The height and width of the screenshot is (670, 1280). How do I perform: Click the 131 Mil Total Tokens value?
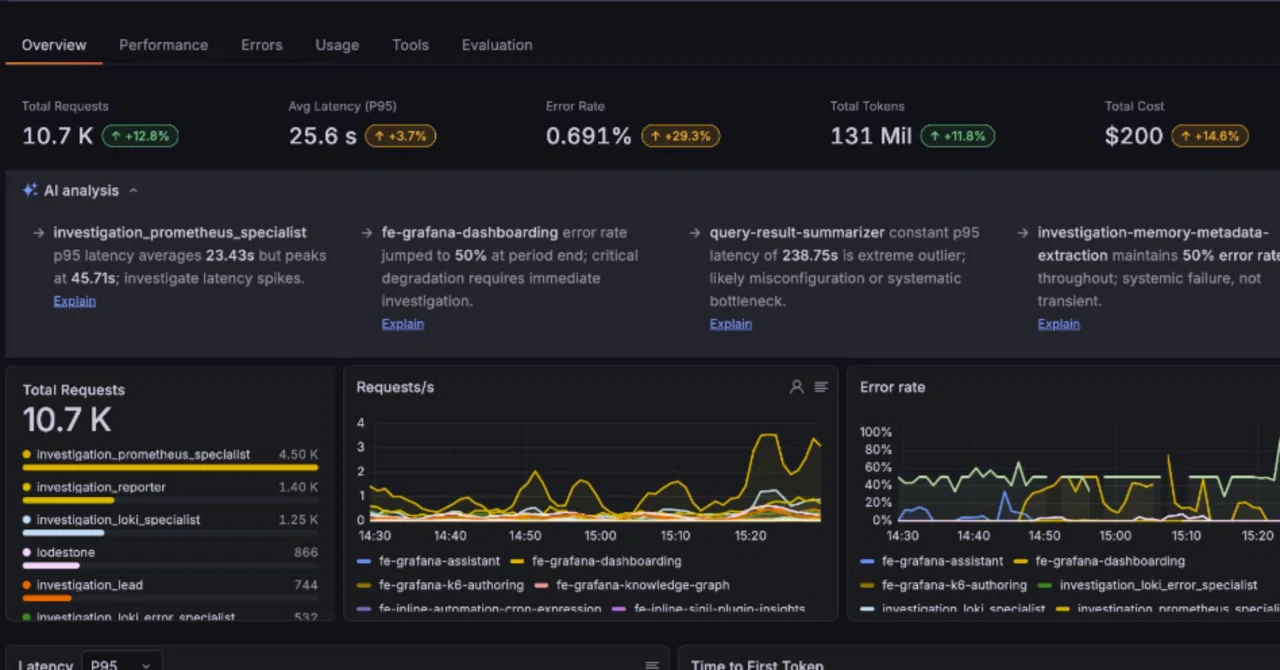(871, 136)
